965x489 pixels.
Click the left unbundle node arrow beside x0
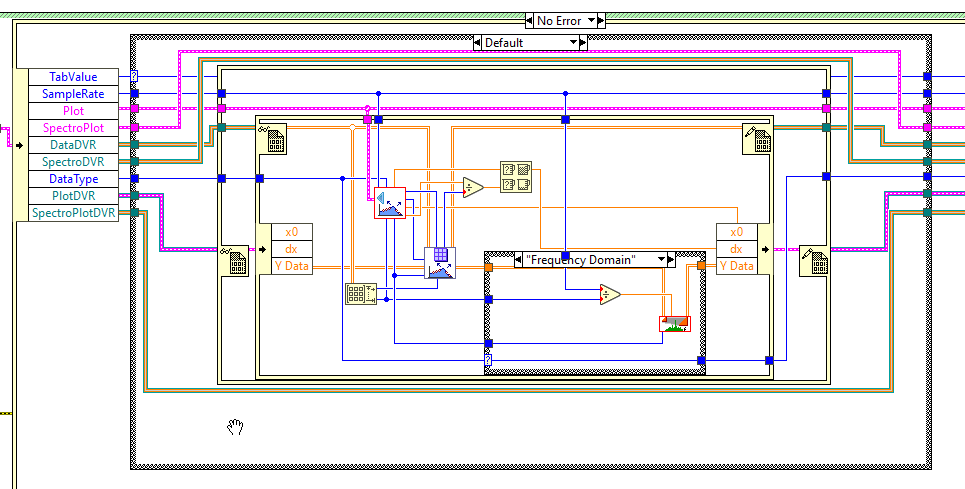(265, 249)
